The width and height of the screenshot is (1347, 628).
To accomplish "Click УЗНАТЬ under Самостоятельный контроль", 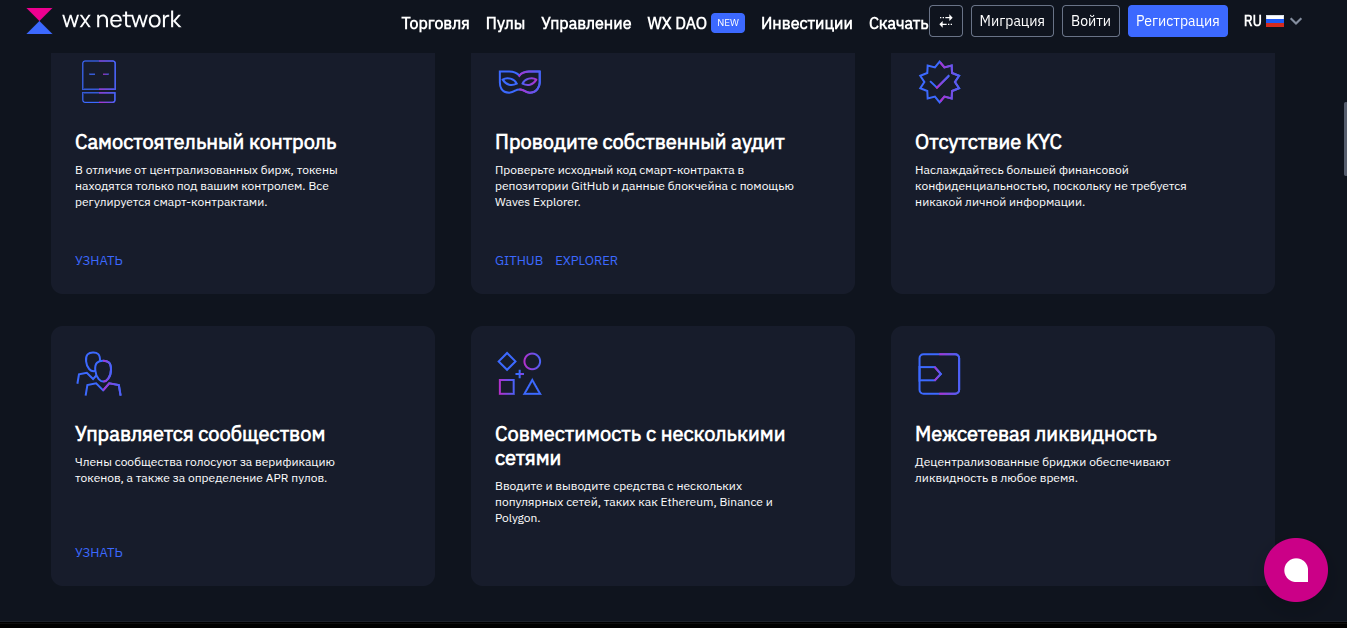I will (x=97, y=260).
